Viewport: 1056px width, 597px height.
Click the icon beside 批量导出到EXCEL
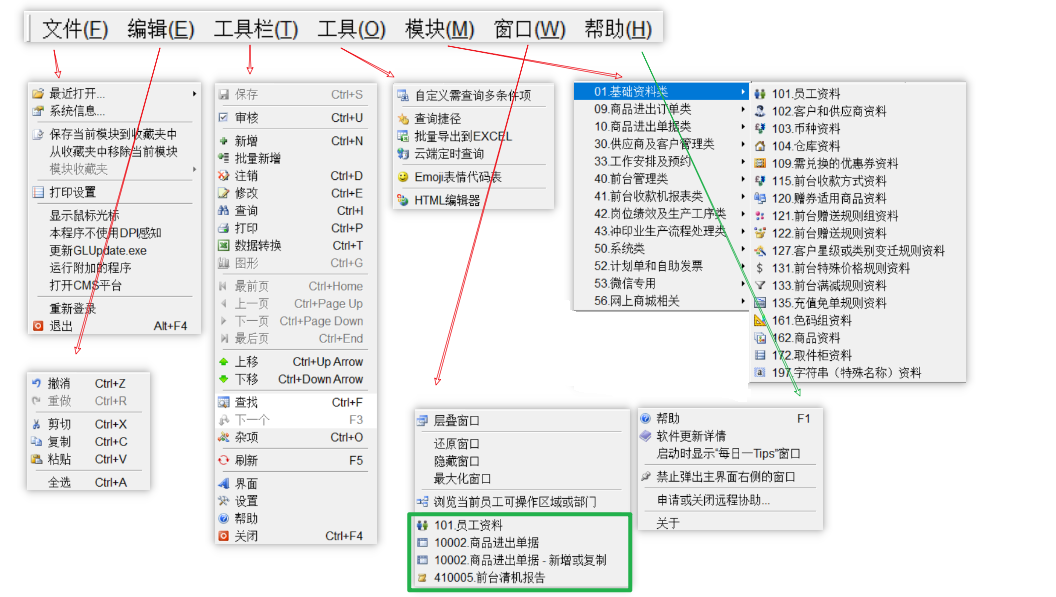(403, 136)
